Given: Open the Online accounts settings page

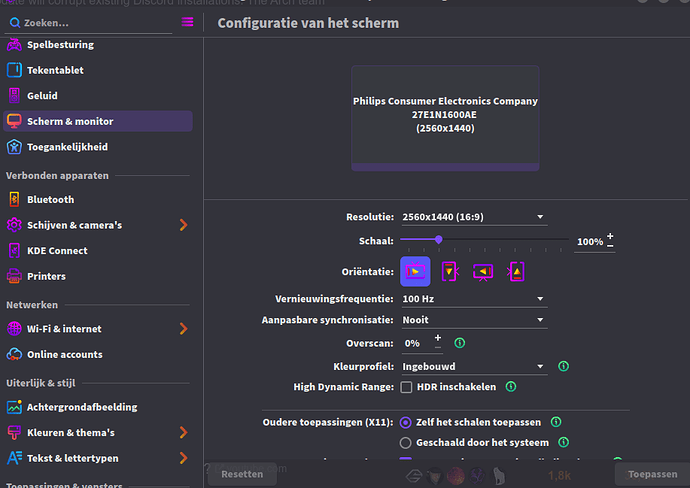Looking at the screenshot, I should point(98,354).
